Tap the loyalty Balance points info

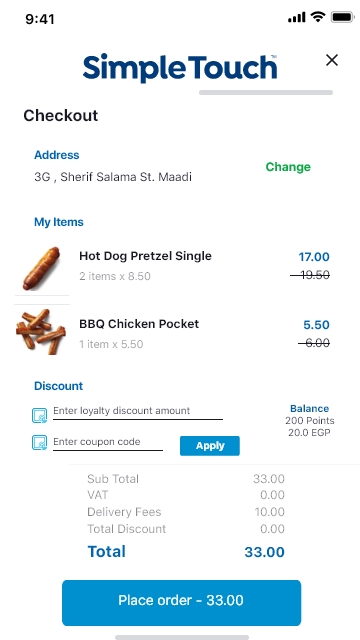[310, 420]
